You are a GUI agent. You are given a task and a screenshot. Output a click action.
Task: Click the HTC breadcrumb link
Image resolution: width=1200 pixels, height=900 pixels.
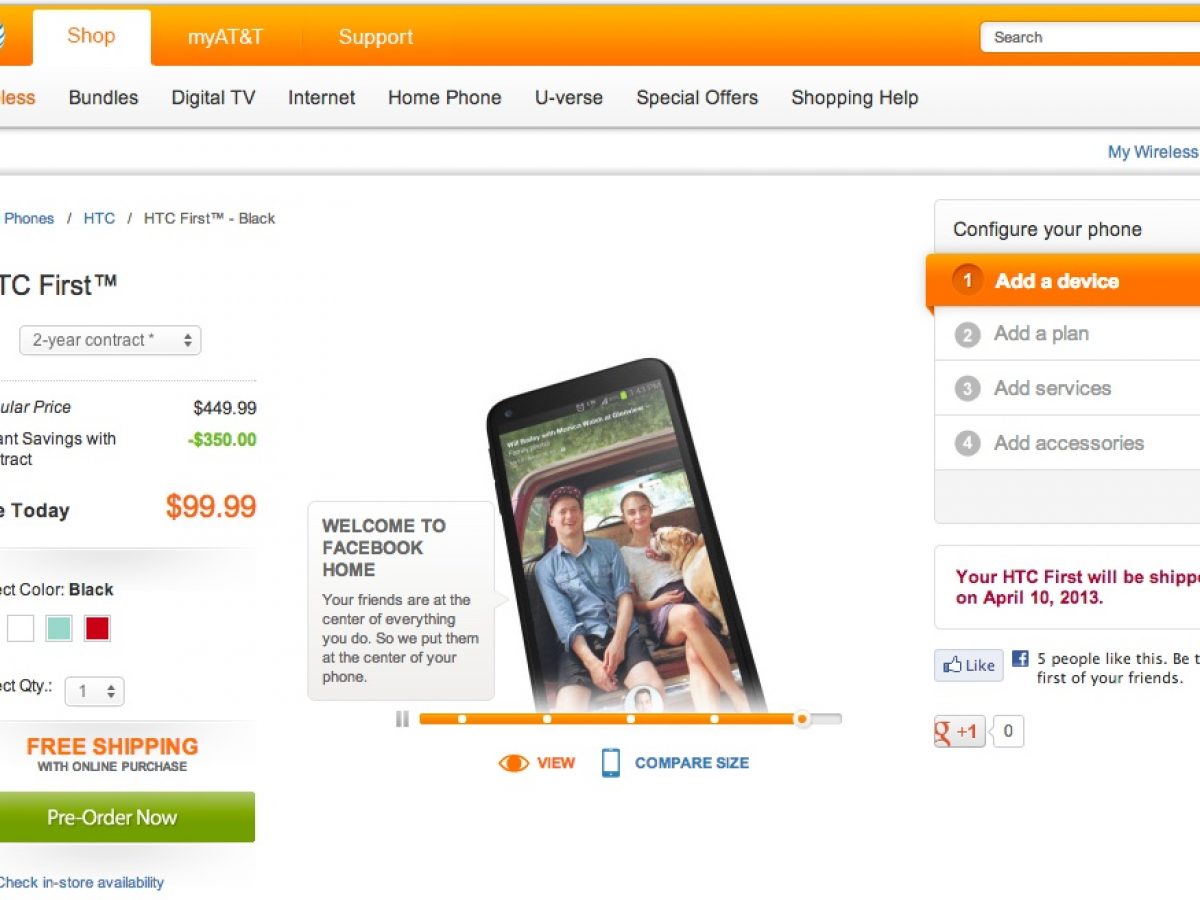pyautogui.click(x=99, y=218)
